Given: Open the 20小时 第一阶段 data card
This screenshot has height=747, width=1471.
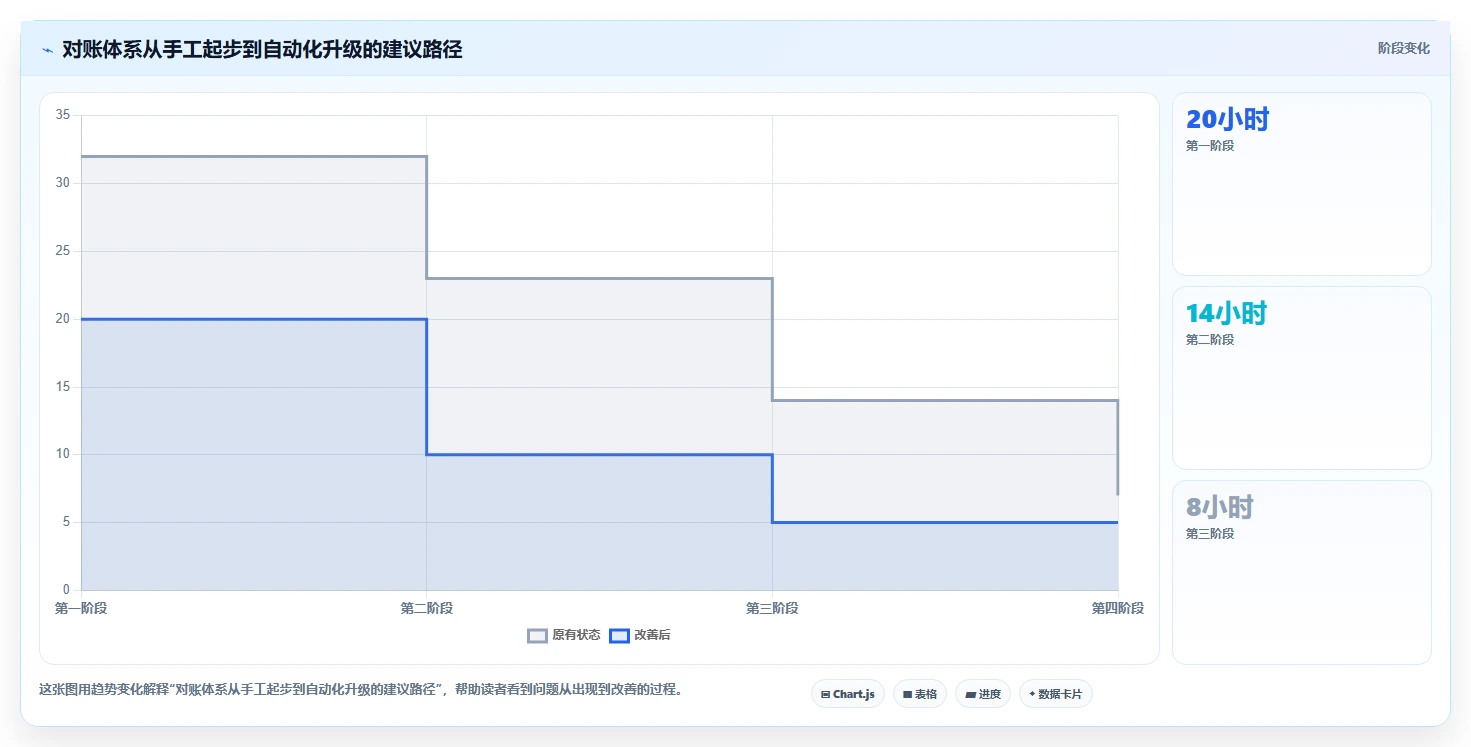Looking at the screenshot, I should (1301, 184).
